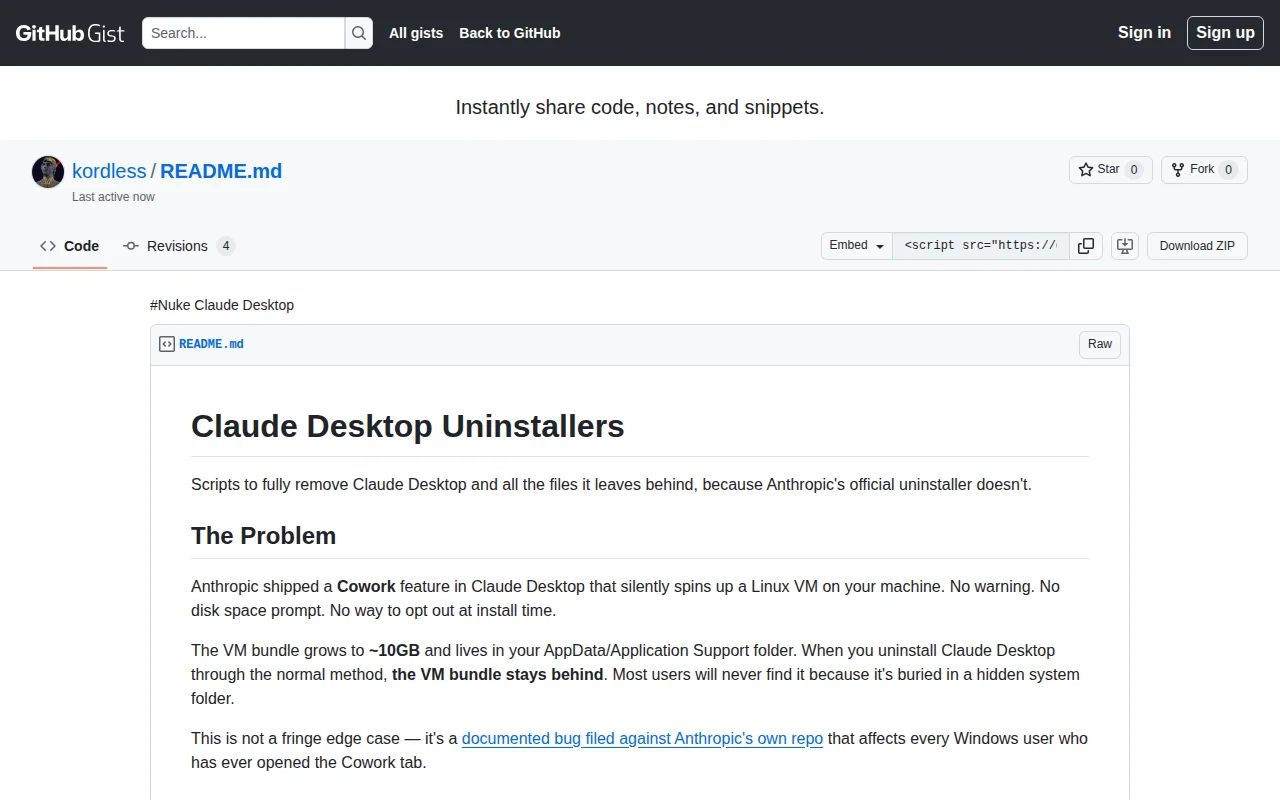Copy the embed script with clipboard icon
The width and height of the screenshot is (1280, 800).
pyautogui.click(x=1086, y=246)
